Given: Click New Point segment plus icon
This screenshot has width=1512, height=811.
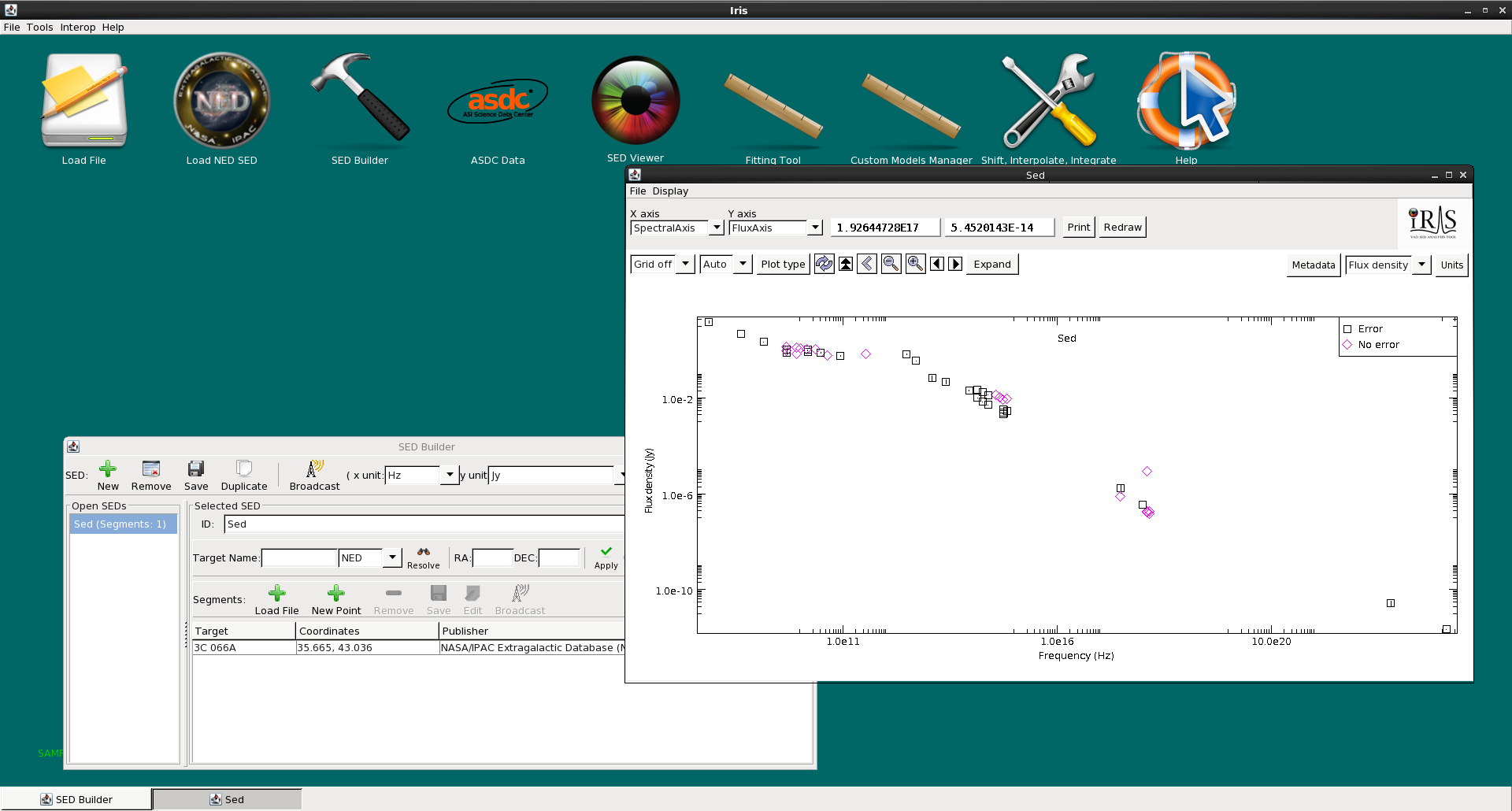Looking at the screenshot, I should (336, 594).
